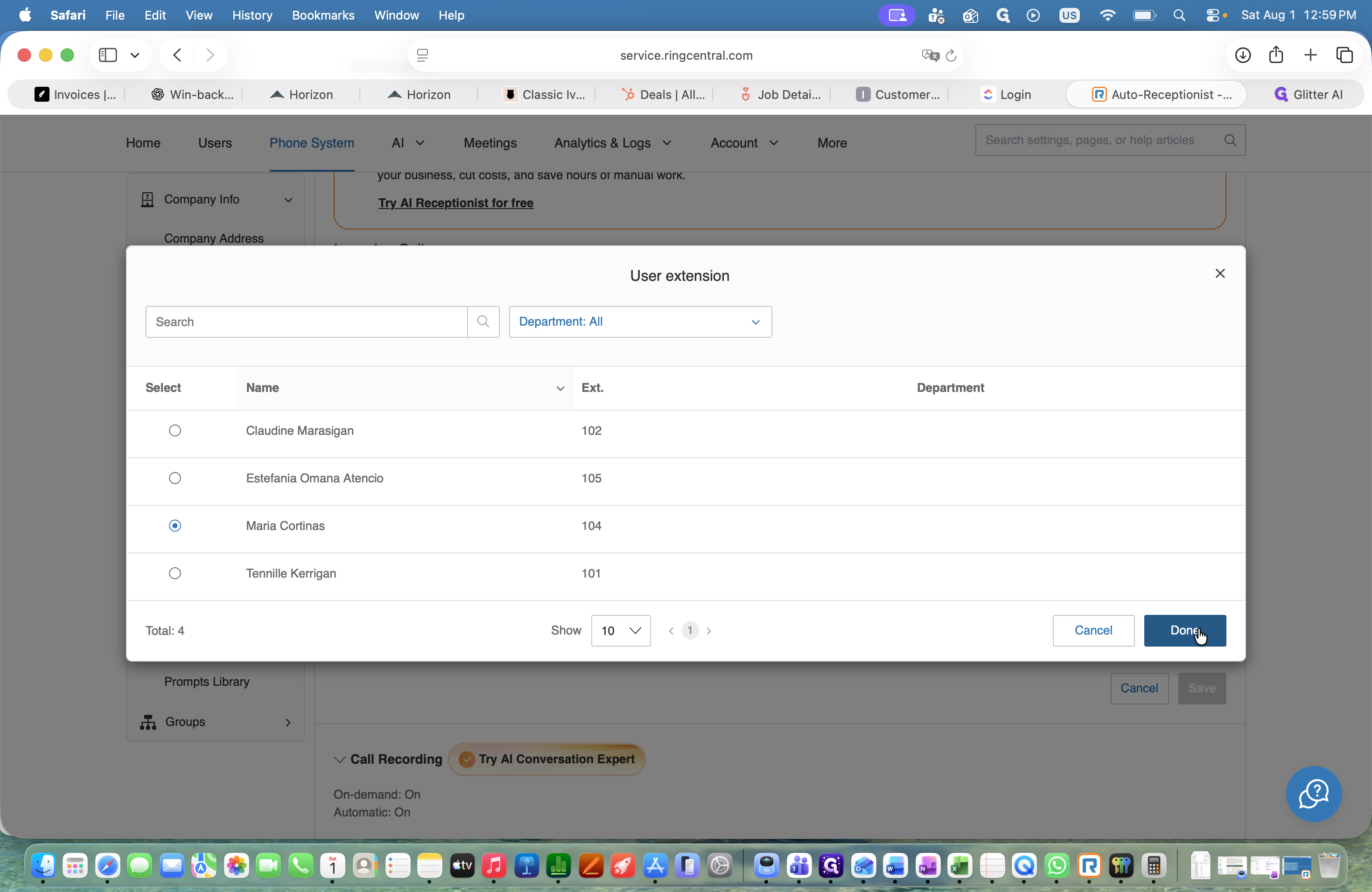
Task: Open RingCentral app from the dock
Action: click(1088, 865)
